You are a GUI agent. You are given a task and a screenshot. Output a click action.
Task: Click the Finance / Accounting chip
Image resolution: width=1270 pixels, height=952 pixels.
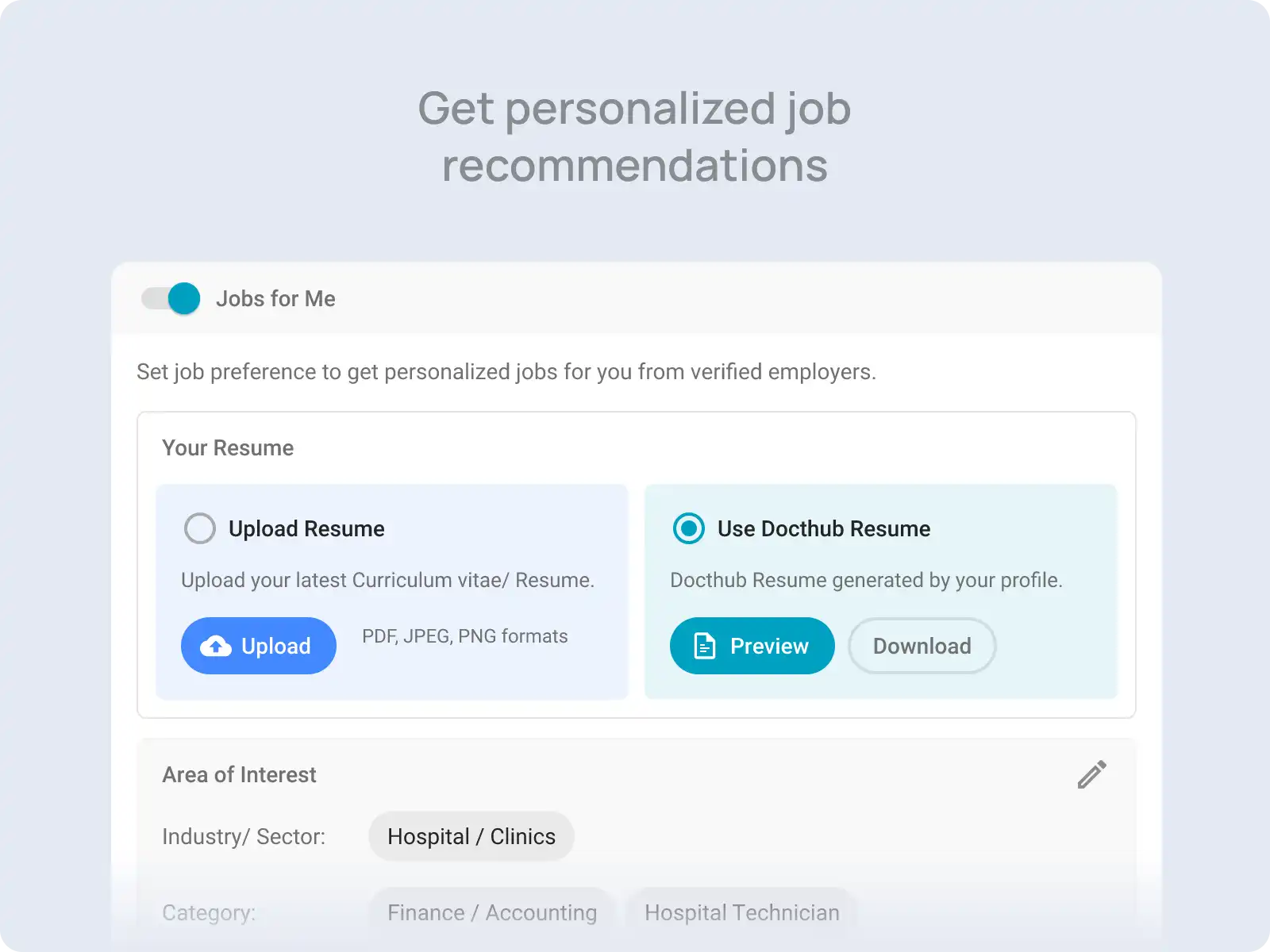coord(492,912)
